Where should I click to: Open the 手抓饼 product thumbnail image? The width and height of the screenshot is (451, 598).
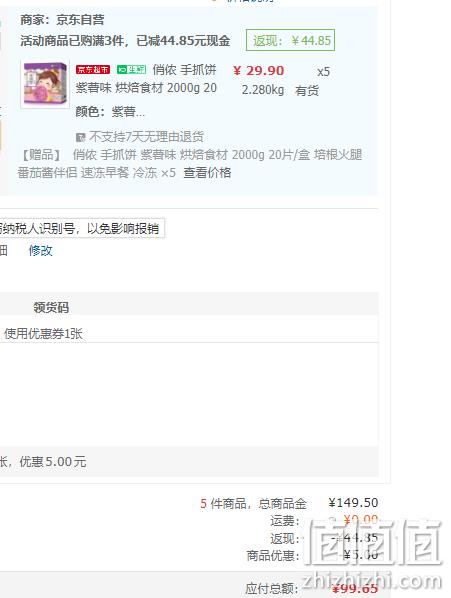click(45, 84)
